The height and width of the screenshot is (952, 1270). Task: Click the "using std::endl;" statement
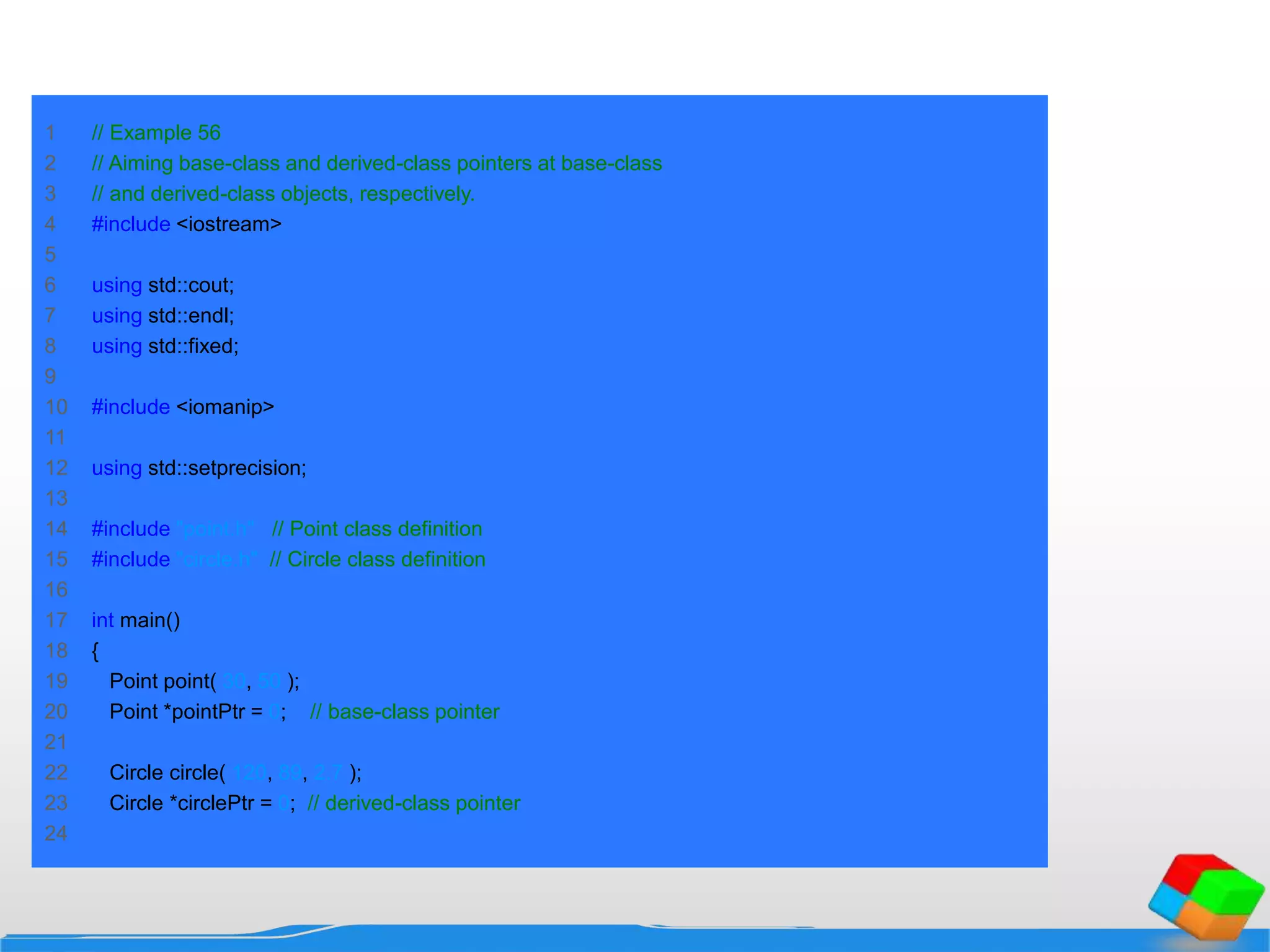[x=163, y=315]
